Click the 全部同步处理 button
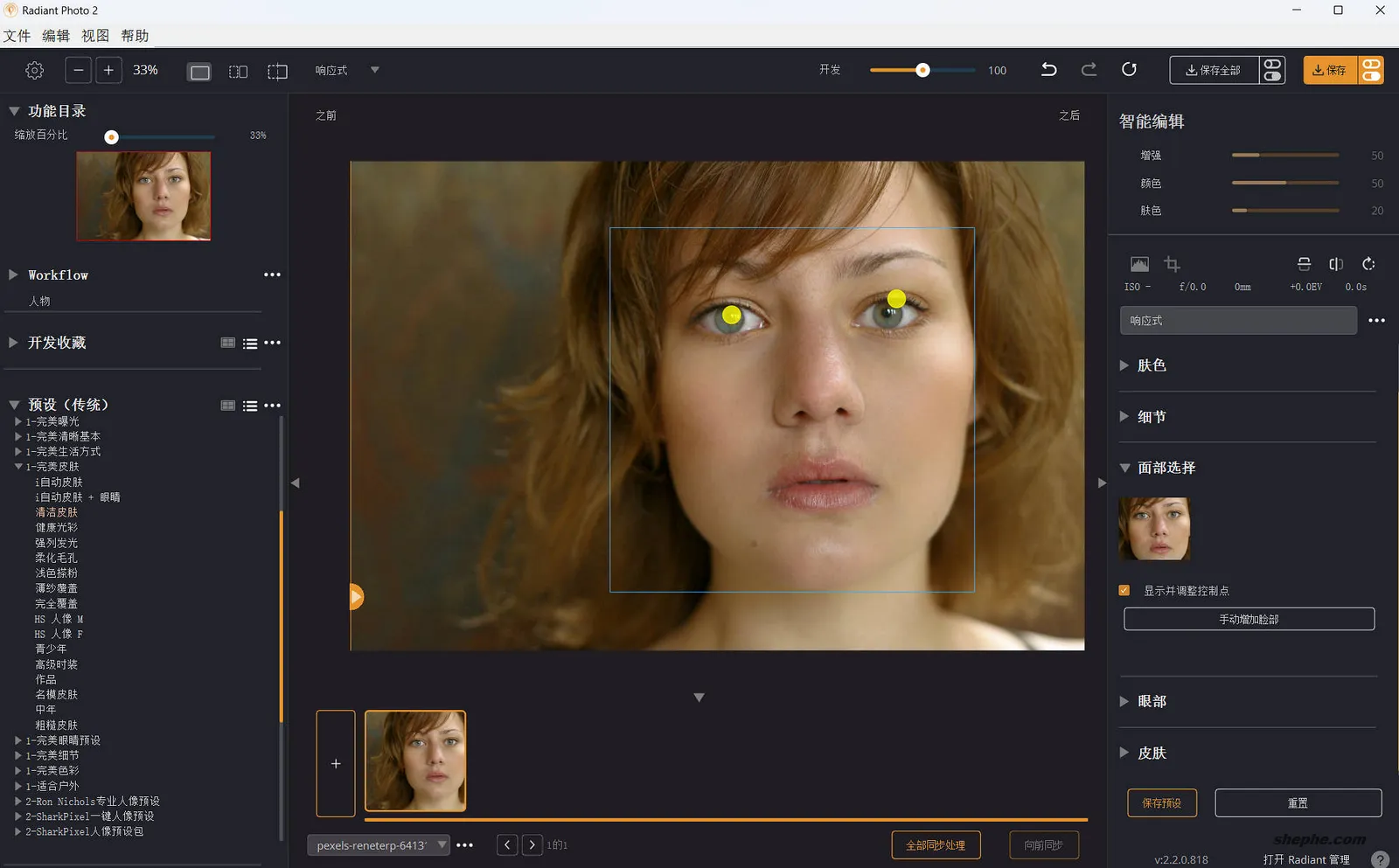Screen dimensions: 1399x868 936,845
